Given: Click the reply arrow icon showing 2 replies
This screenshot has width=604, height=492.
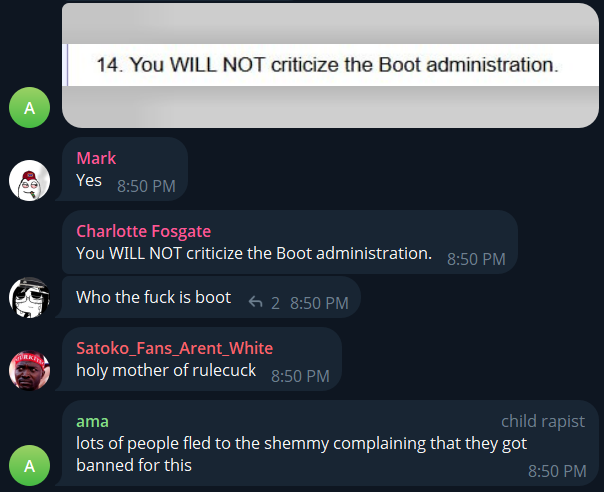Looking at the screenshot, I should 255,302.
